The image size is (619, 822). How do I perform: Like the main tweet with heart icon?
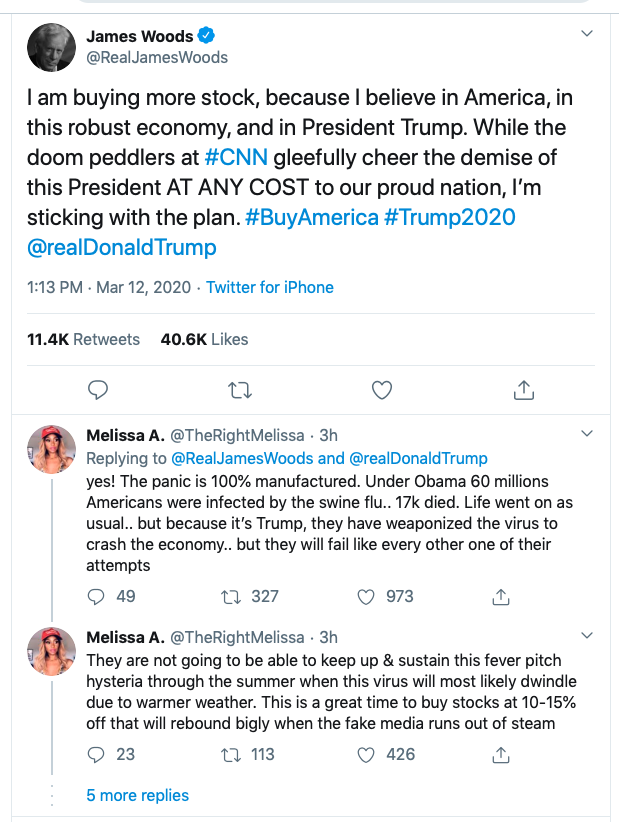tap(382, 390)
